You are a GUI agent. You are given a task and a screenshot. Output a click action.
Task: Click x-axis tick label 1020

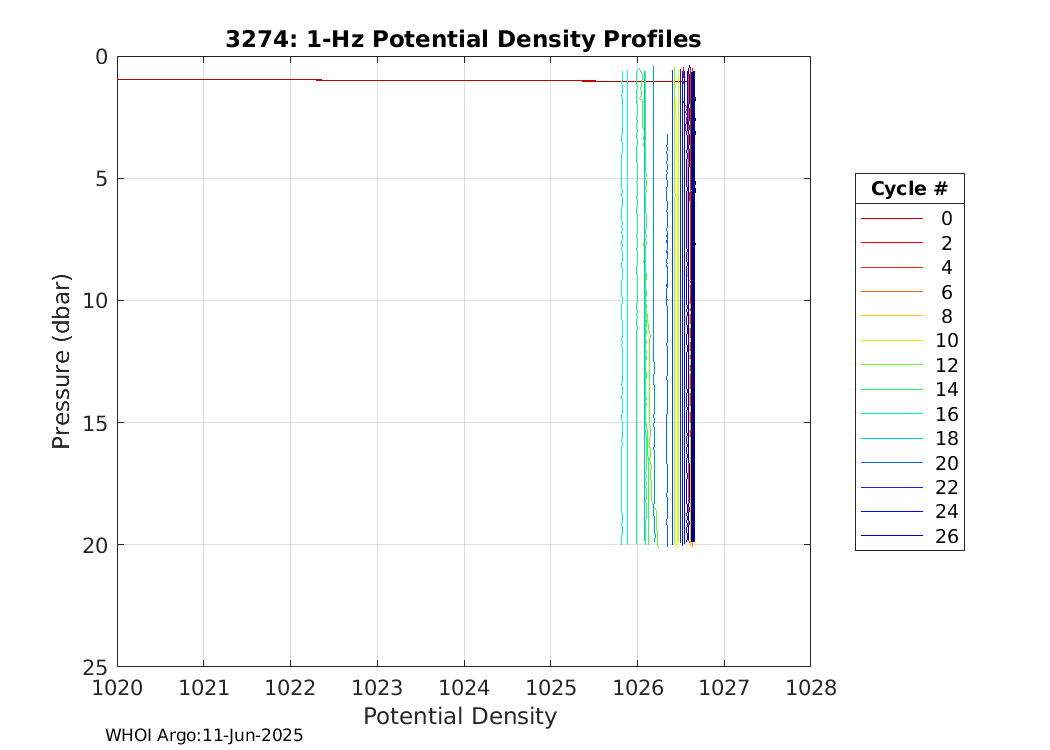pyautogui.click(x=117, y=688)
